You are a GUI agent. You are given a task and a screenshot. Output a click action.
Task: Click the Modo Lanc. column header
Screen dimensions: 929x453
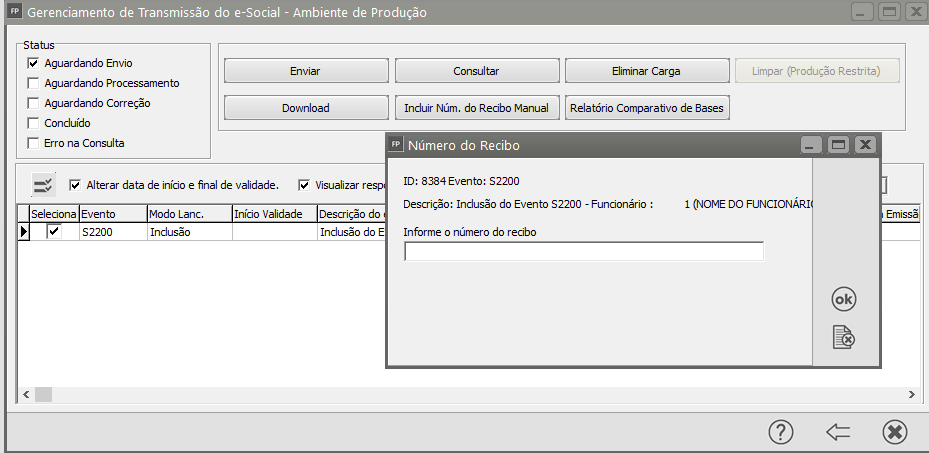click(190, 214)
